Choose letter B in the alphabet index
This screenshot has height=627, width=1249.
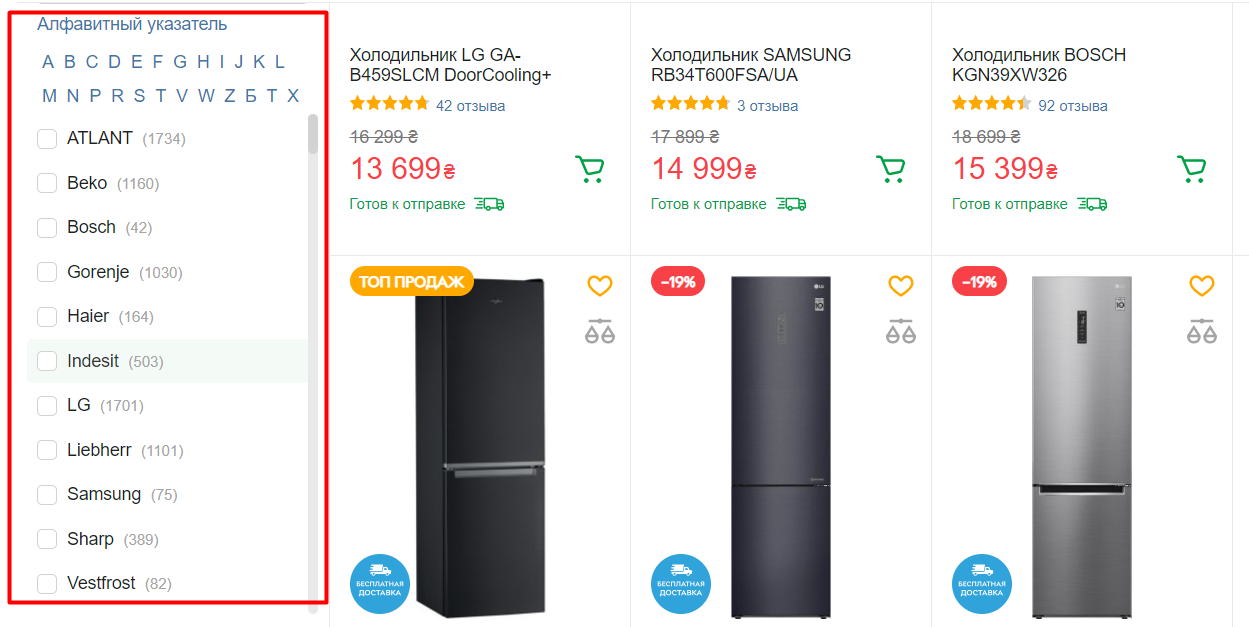click(x=70, y=62)
